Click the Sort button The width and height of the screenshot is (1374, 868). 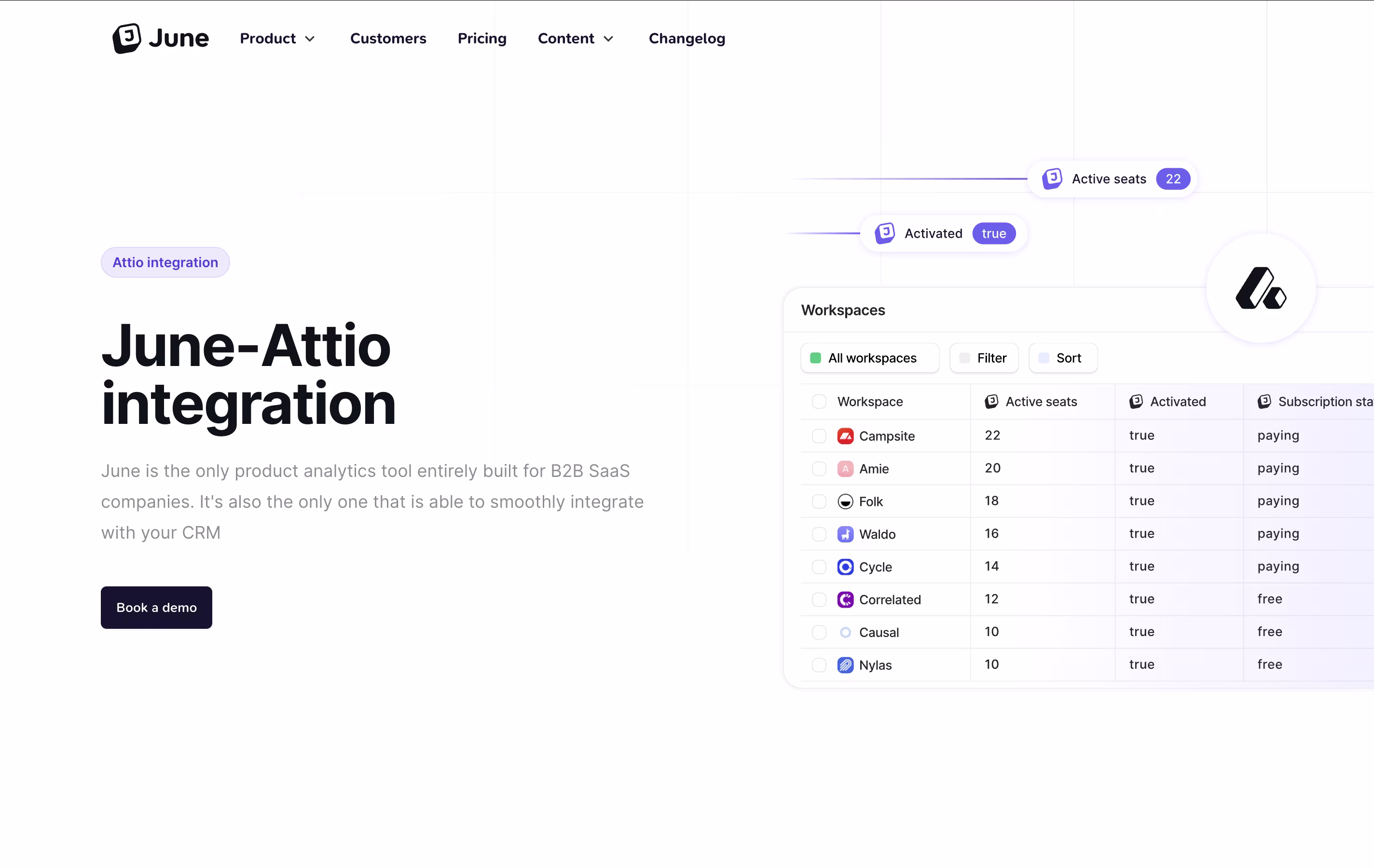coord(1062,358)
